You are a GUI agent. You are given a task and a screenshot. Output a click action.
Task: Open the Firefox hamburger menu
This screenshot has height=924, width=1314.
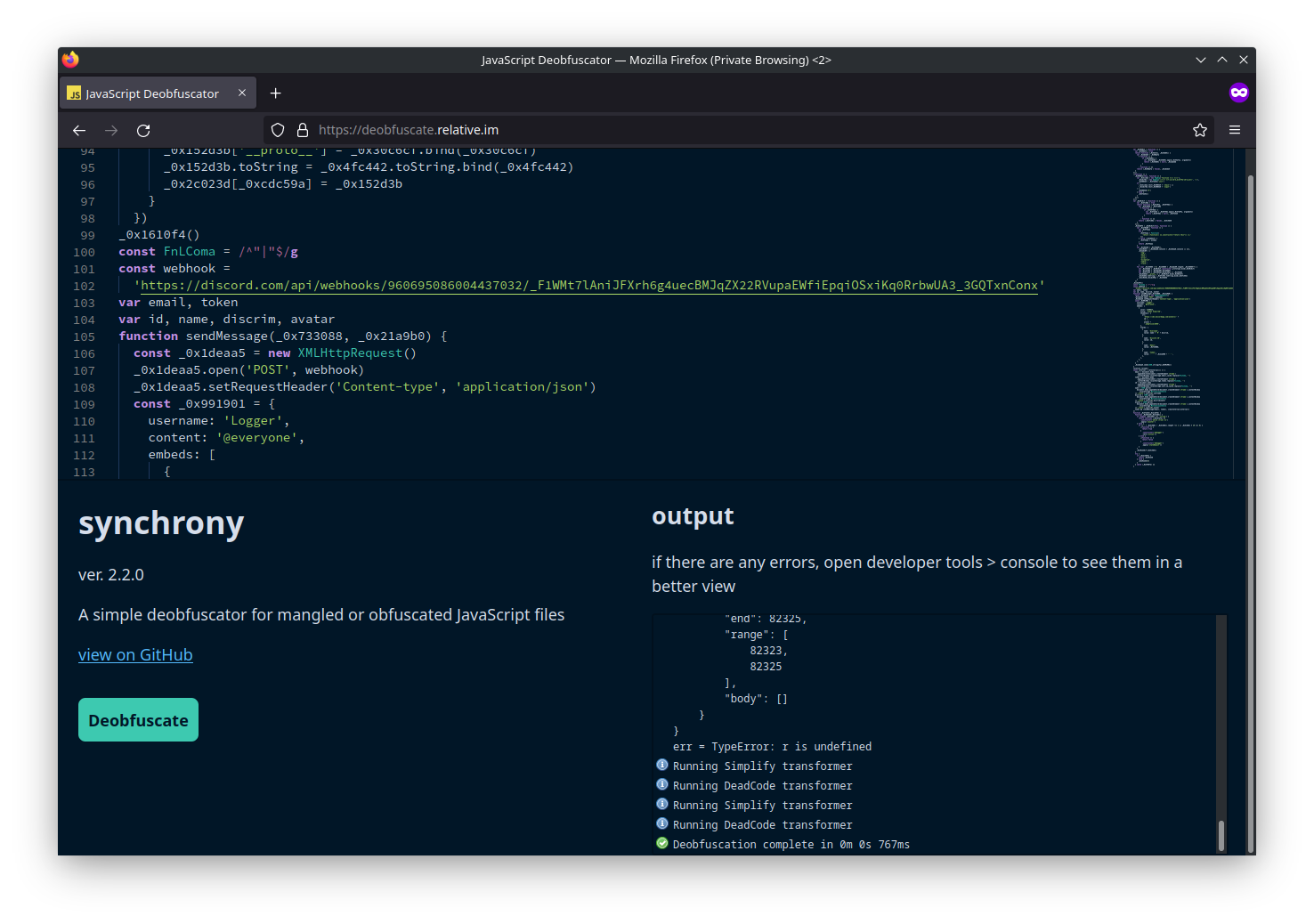click(x=1235, y=130)
